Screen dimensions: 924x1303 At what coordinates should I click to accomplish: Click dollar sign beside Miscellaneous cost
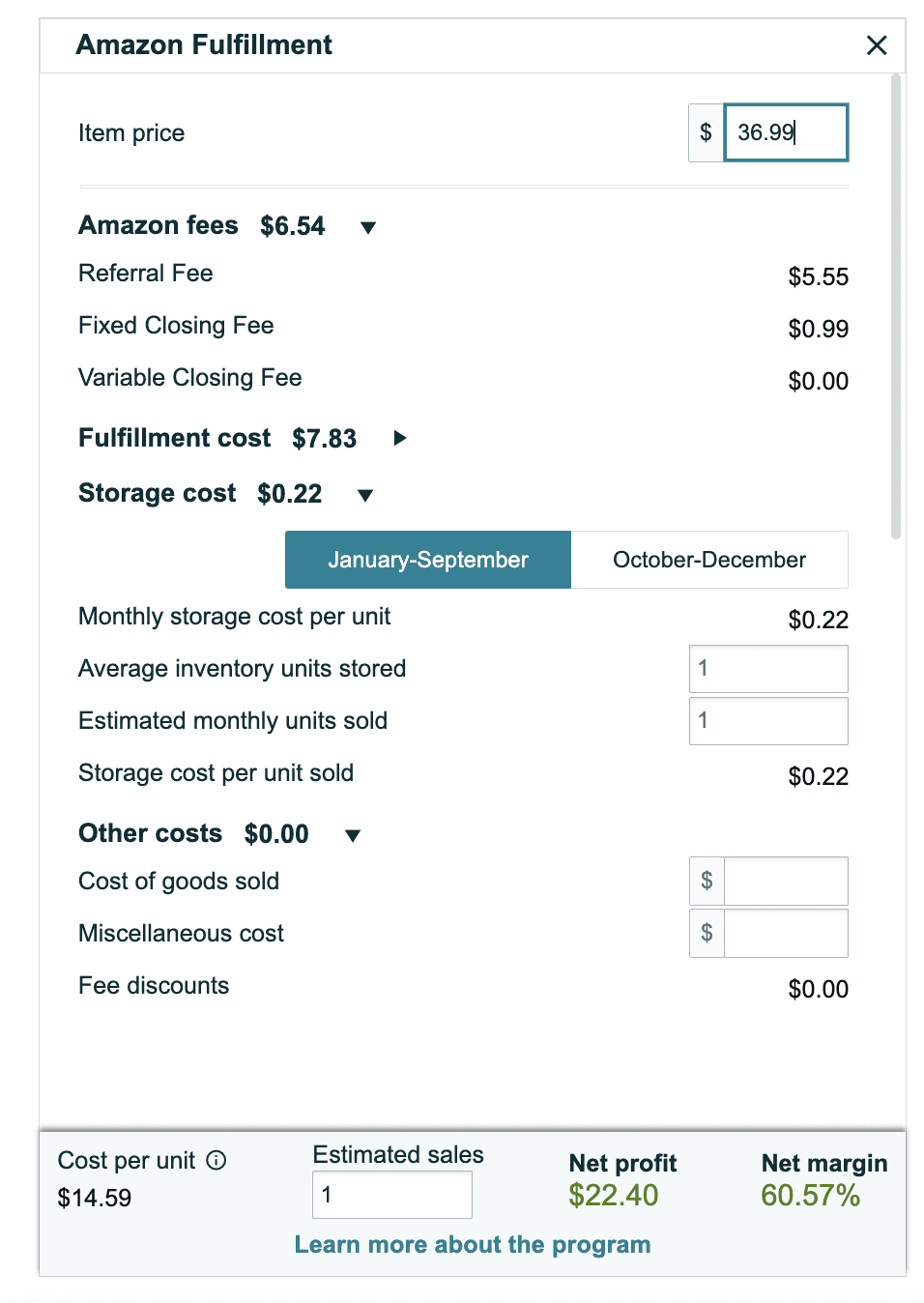click(x=707, y=933)
